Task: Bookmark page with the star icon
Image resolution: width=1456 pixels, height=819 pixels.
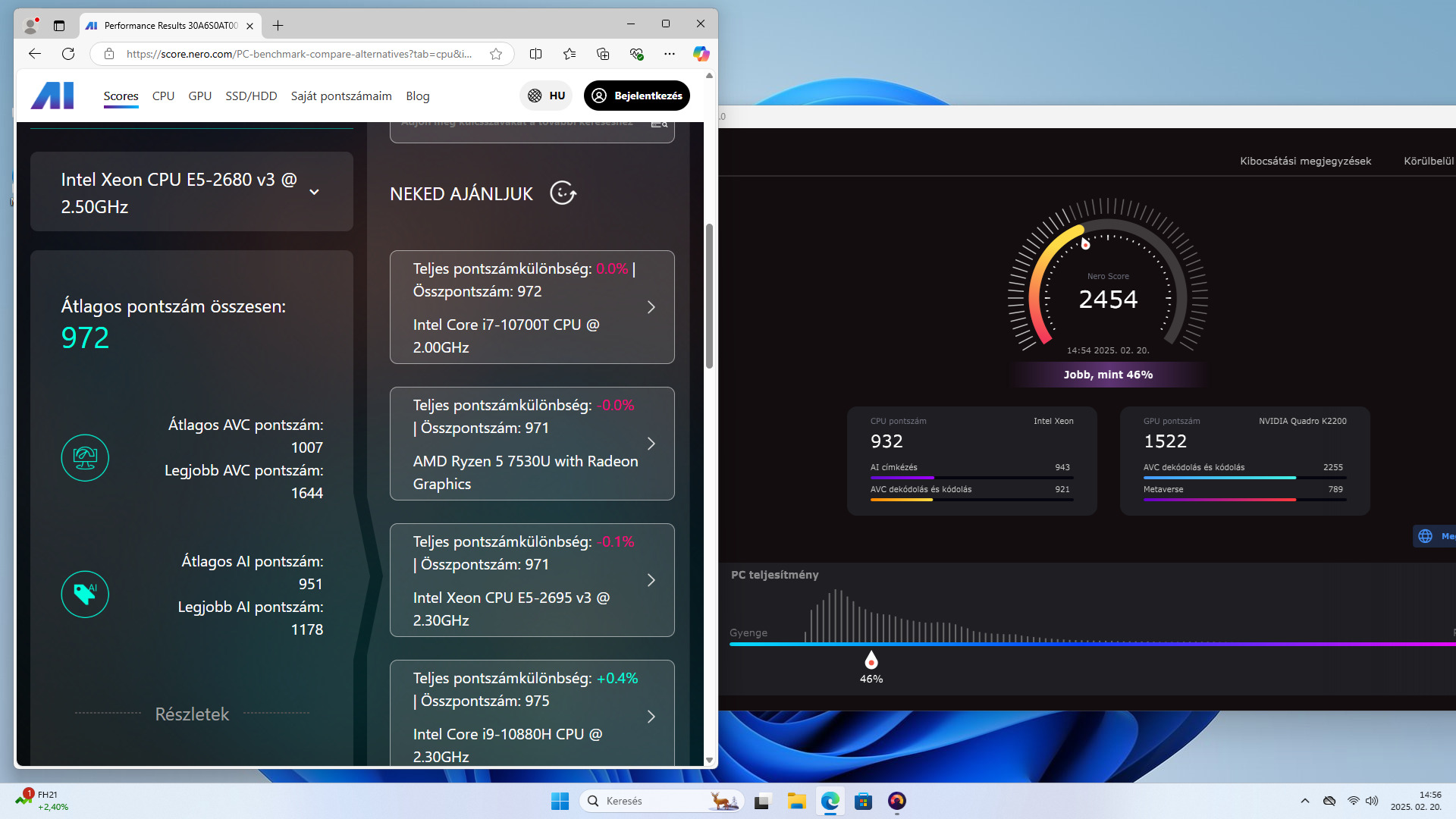Action: (x=496, y=54)
